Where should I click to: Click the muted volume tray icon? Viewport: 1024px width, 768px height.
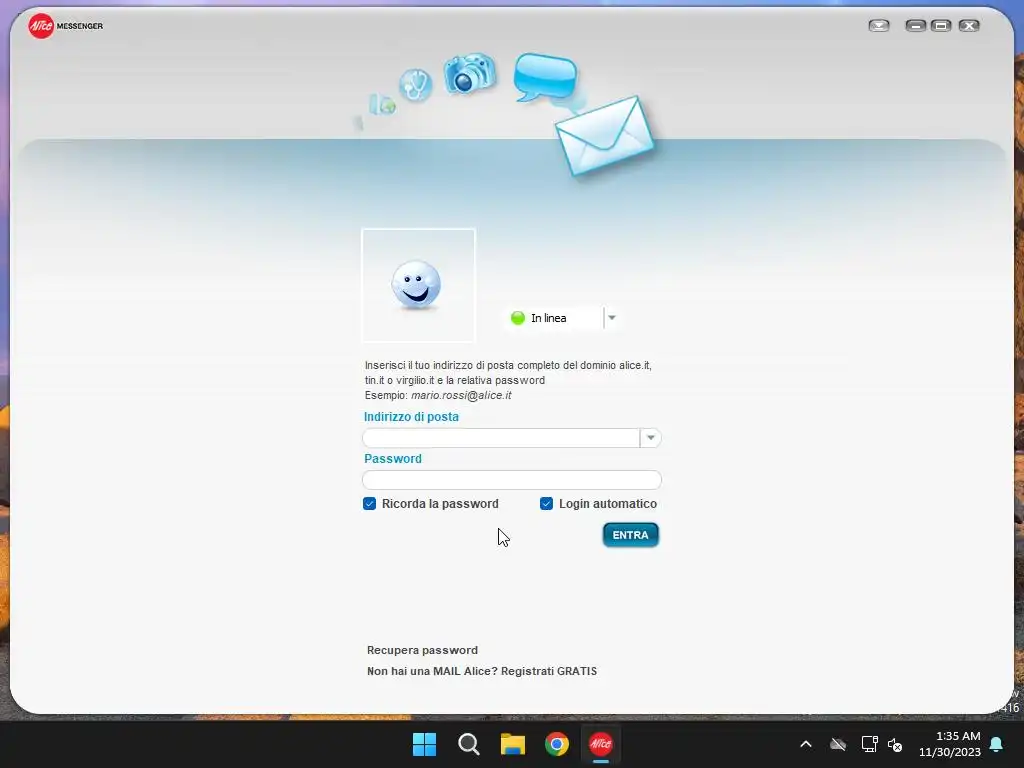(895, 744)
